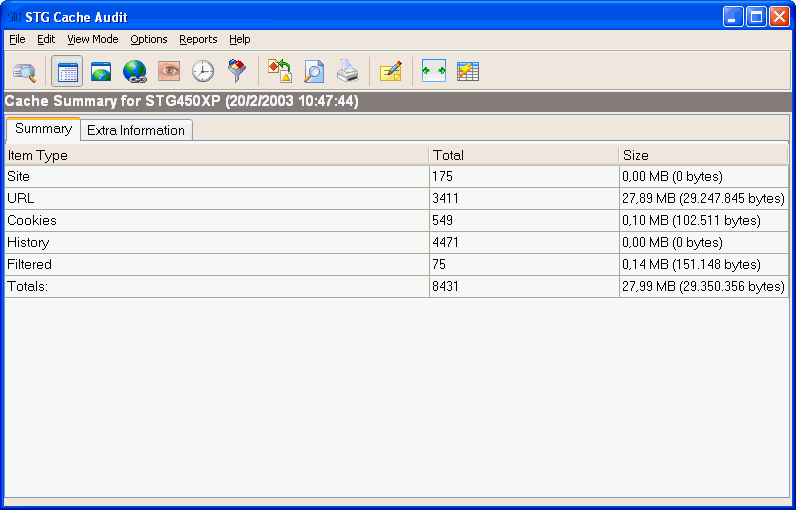Click the Cache Summary for STG450XP heading
Image resolution: width=796 pixels, height=510 pixels.
[181, 101]
